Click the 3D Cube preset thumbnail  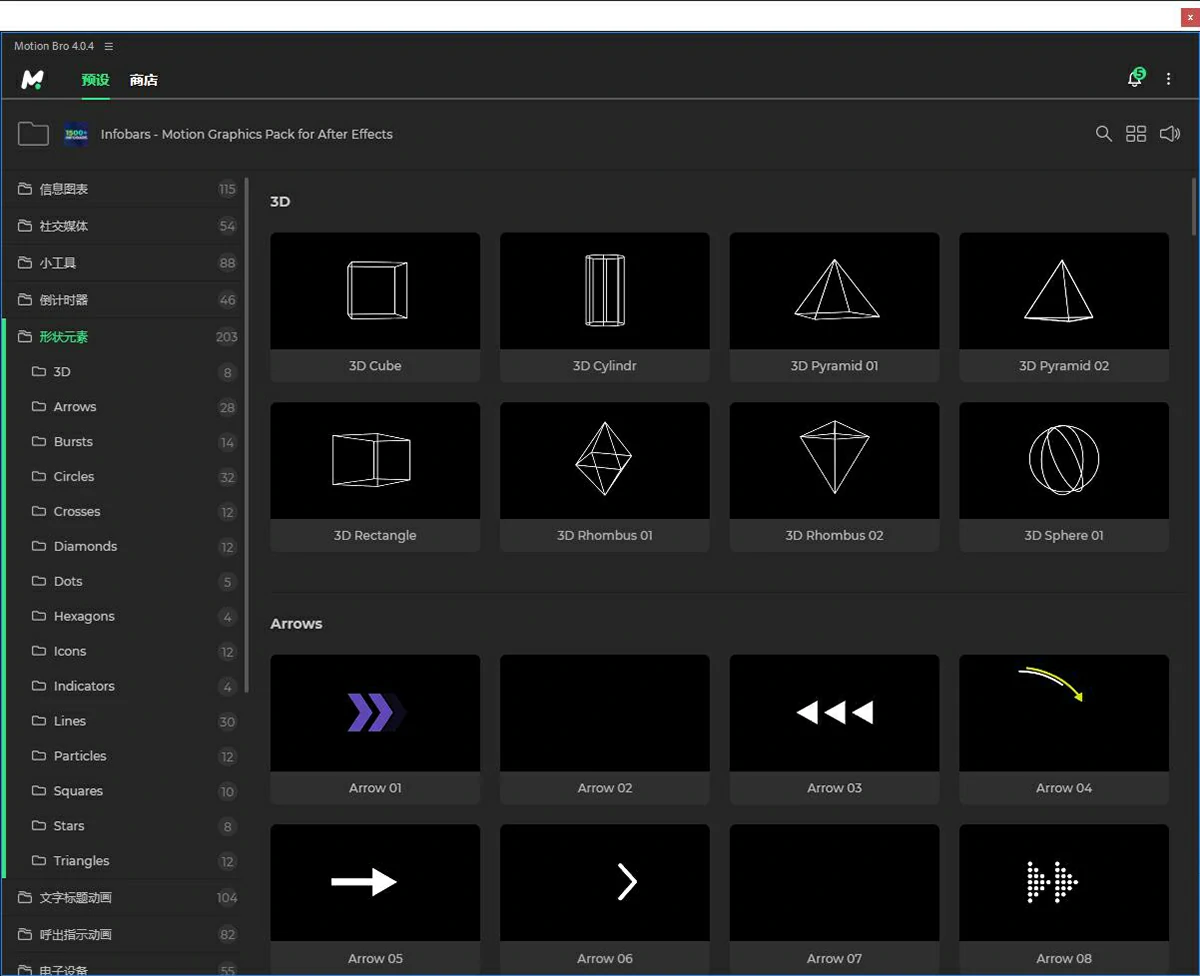pos(375,291)
